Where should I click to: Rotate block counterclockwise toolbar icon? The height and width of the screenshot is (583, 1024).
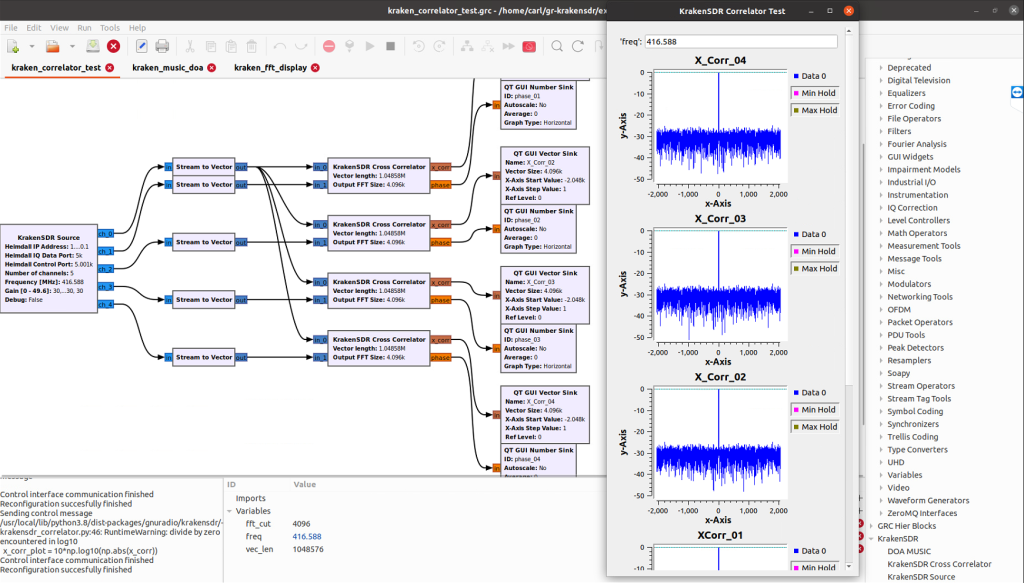[x=419, y=46]
